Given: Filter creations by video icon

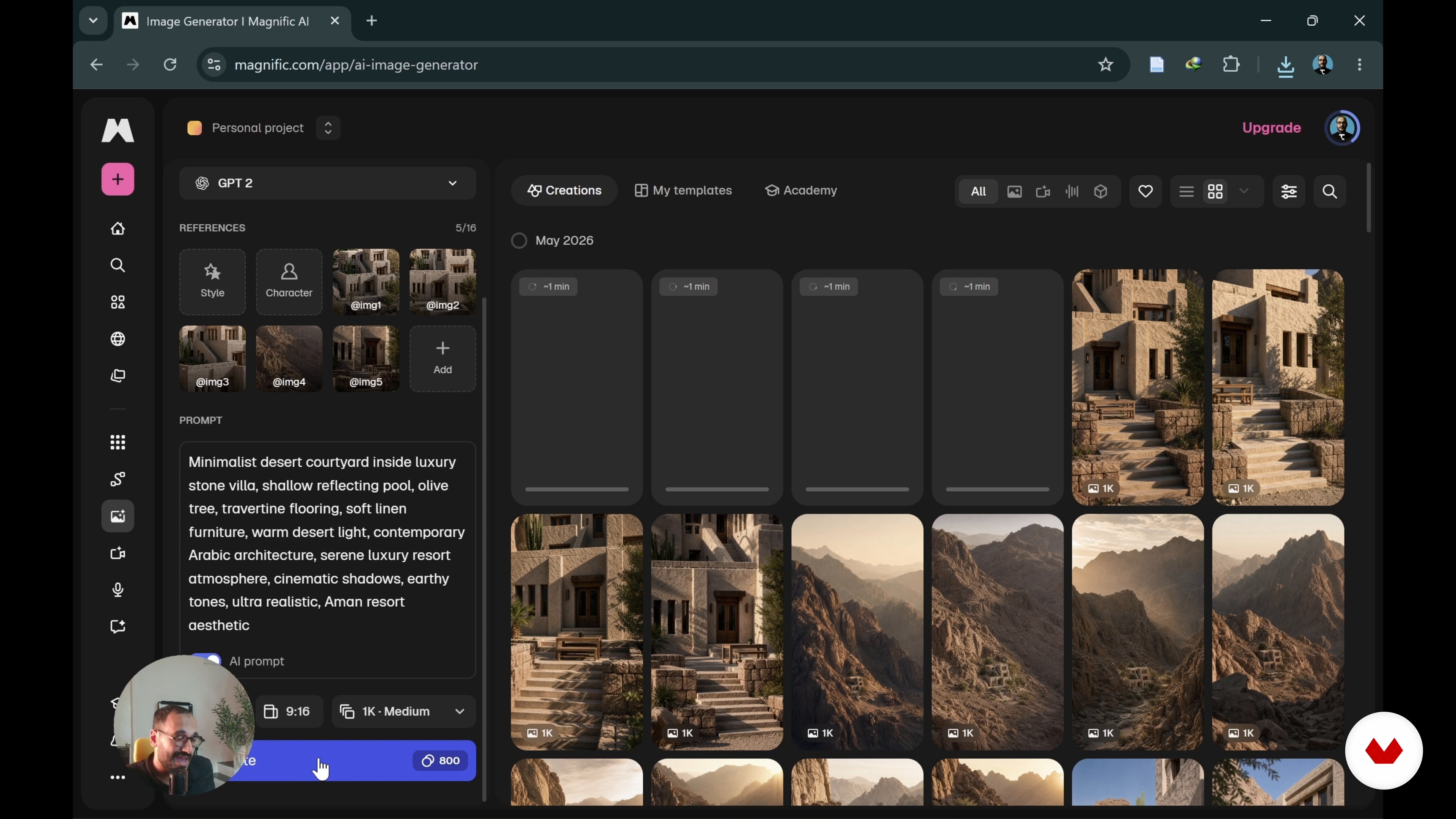Looking at the screenshot, I should tap(1043, 191).
